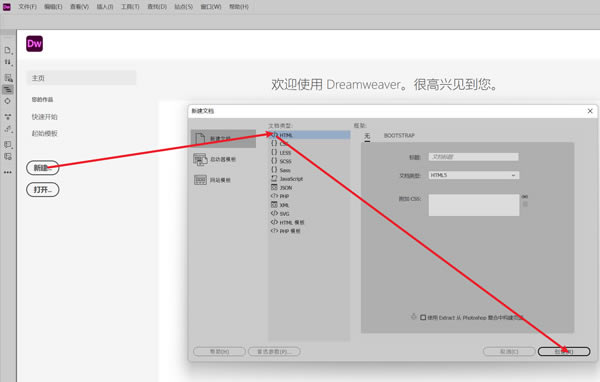The image size is (600, 382).
Task: Click the 创建(R) button
Action: [x=564, y=351]
